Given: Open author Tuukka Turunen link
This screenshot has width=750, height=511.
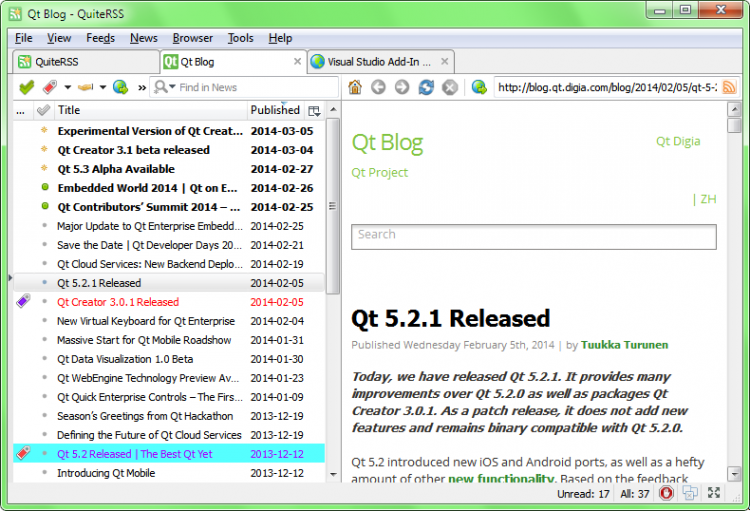Looking at the screenshot, I should [x=624, y=345].
